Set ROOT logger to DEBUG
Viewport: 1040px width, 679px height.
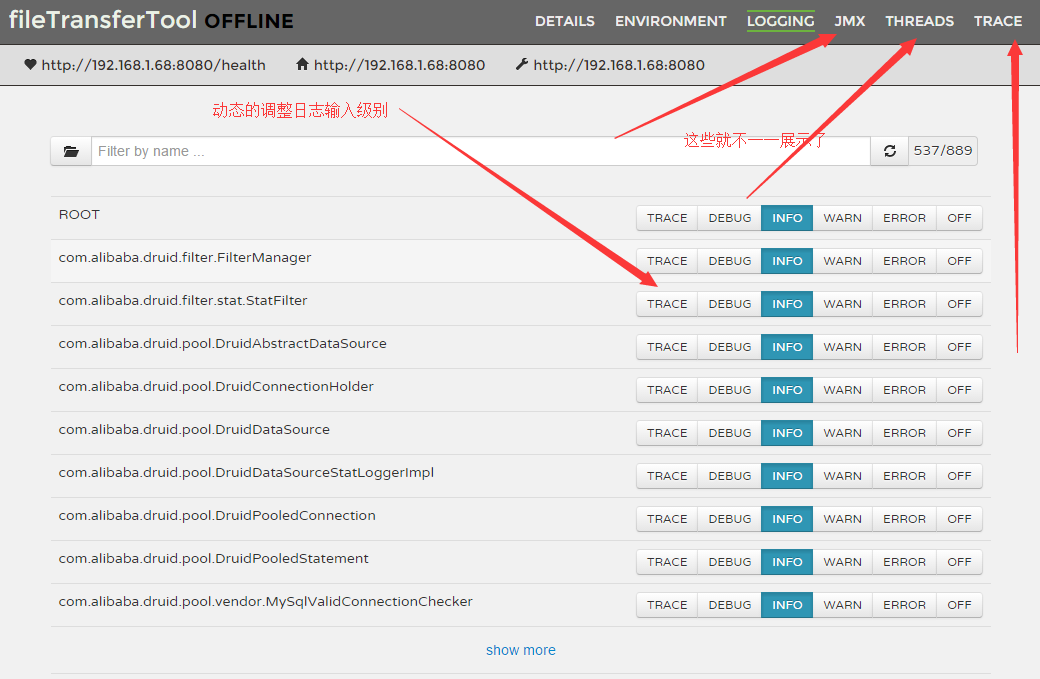coord(730,218)
